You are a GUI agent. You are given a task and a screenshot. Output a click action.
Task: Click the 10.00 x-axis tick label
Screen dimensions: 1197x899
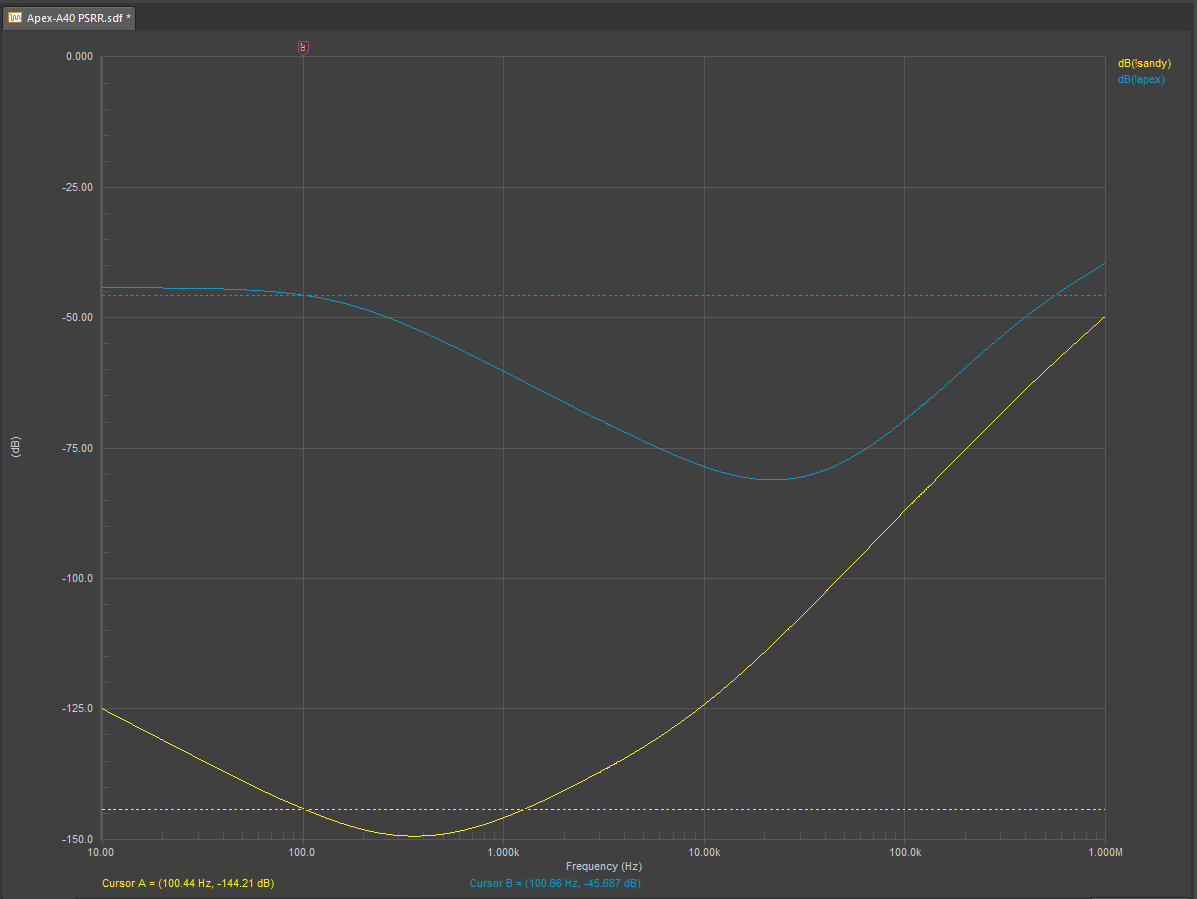(x=101, y=852)
